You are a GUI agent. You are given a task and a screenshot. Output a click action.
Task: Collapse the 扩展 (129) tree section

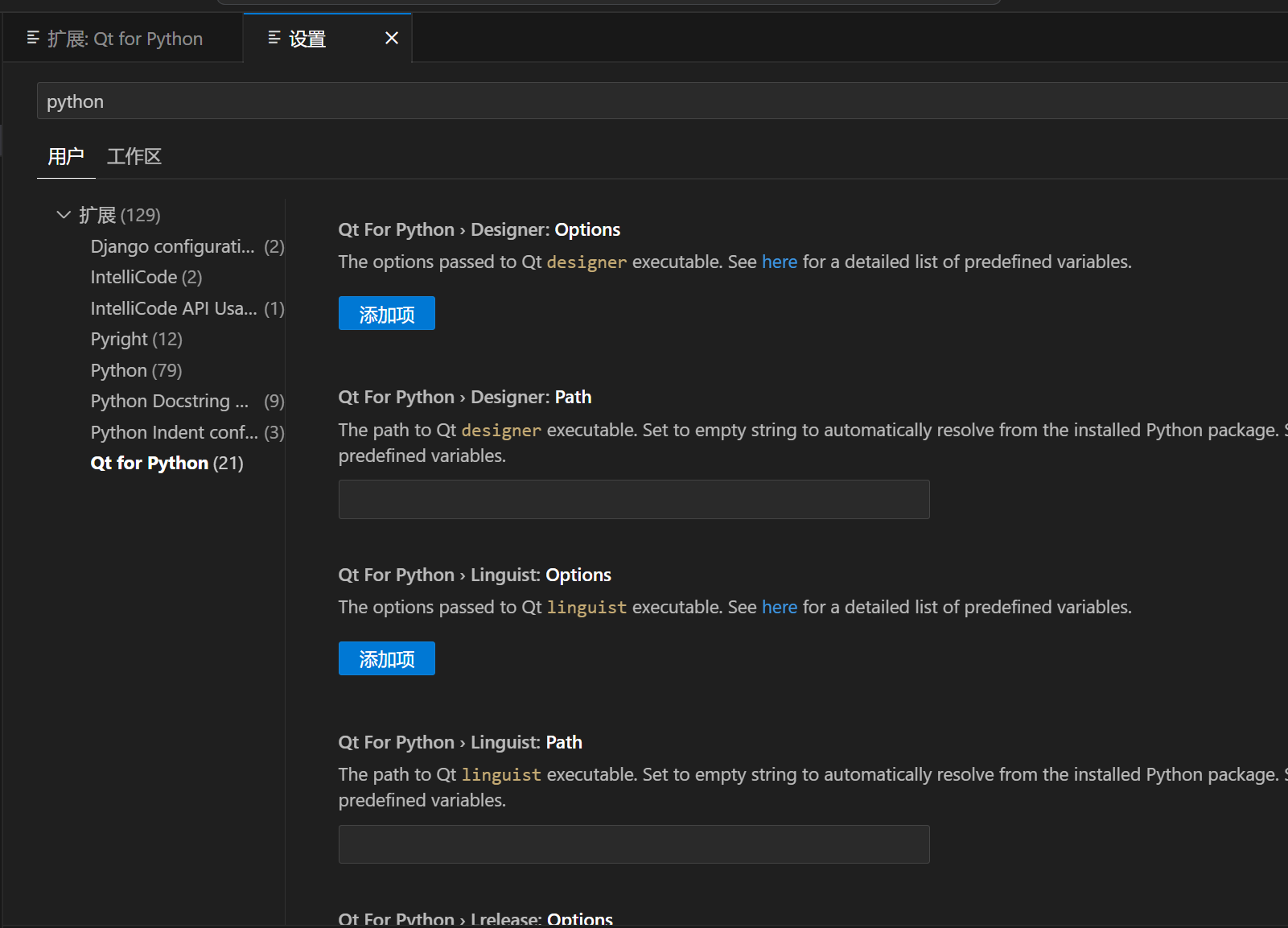click(64, 215)
